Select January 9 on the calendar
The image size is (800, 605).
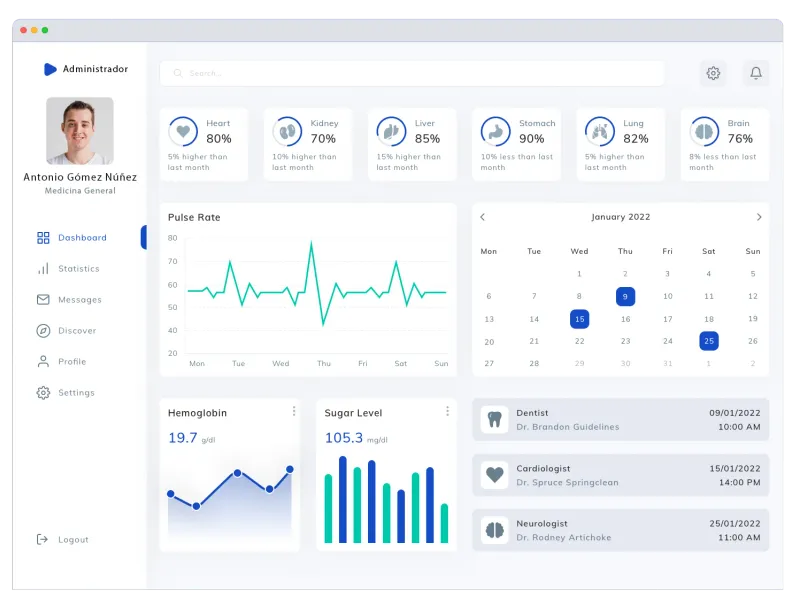pyautogui.click(x=625, y=296)
